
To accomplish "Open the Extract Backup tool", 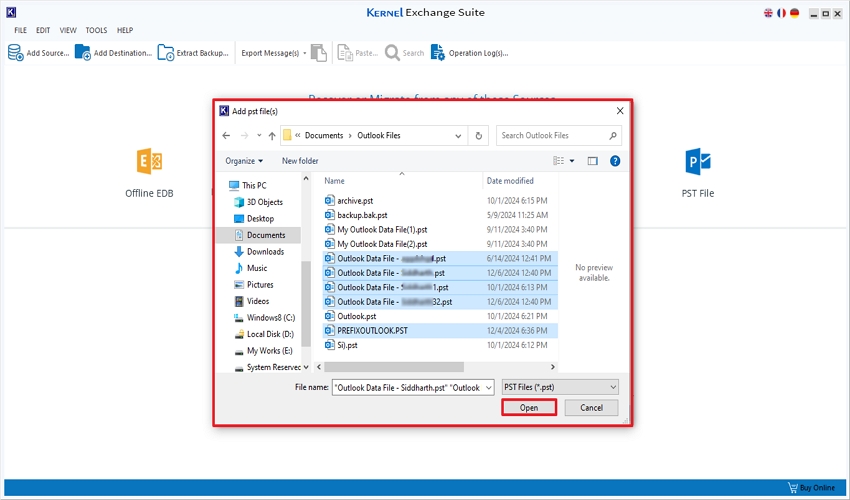I will click(193, 53).
